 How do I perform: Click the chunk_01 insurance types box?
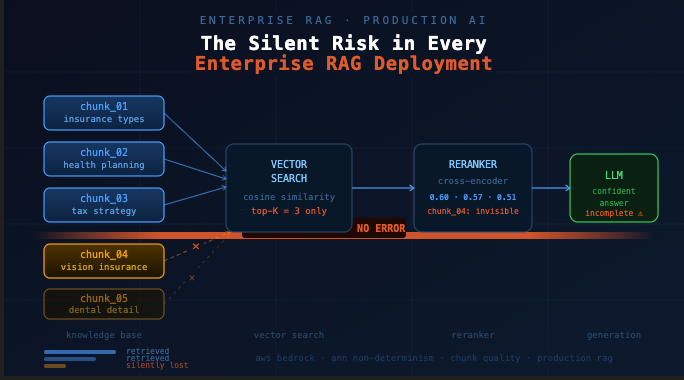tap(104, 113)
